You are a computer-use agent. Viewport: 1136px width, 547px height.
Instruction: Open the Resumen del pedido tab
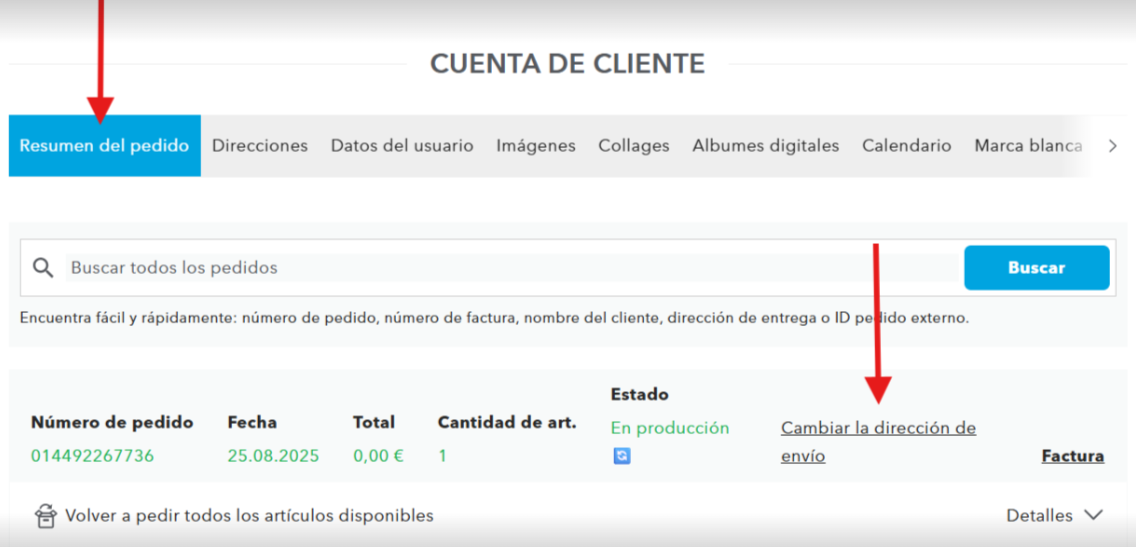(104, 146)
